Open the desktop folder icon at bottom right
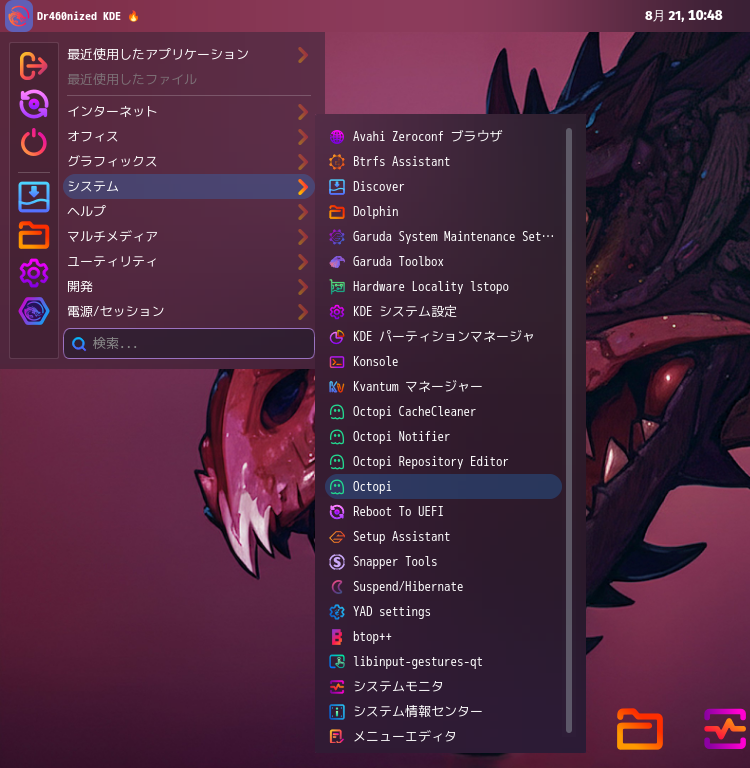The height and width of the screenshot is (768, 750). [x=640, y=729]
